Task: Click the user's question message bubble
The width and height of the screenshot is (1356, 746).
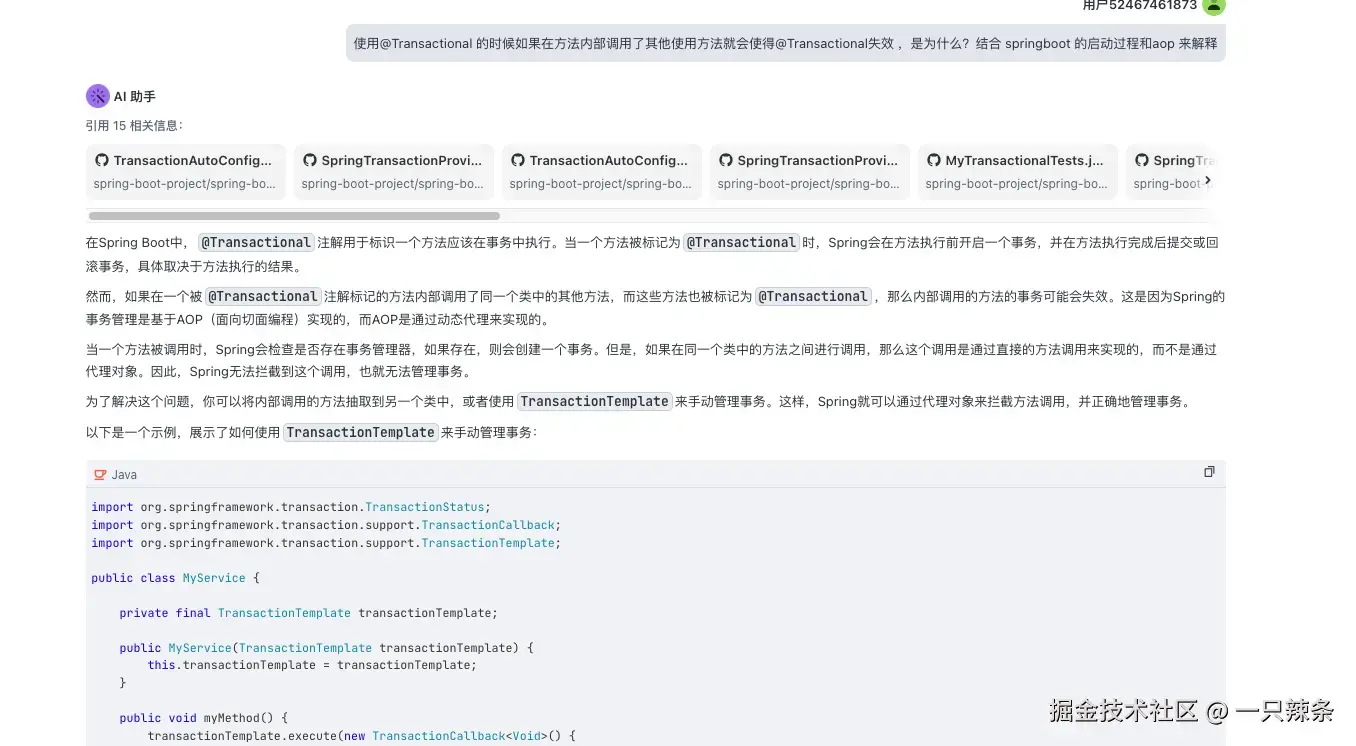Action: click(x=785, y=42)
